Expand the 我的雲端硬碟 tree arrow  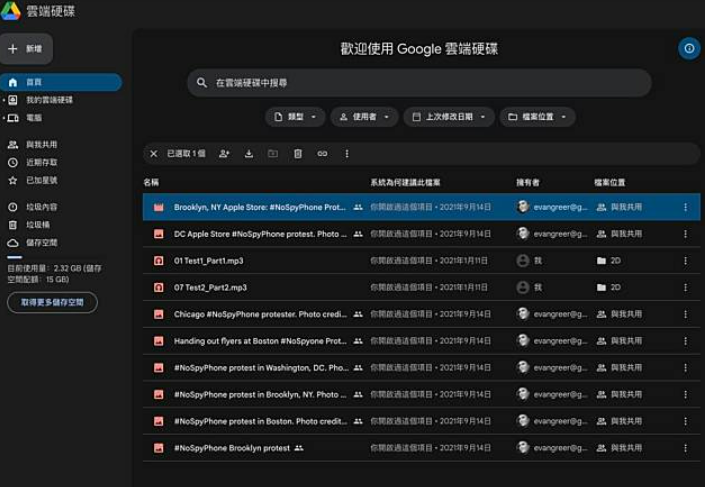coord(4,100)
